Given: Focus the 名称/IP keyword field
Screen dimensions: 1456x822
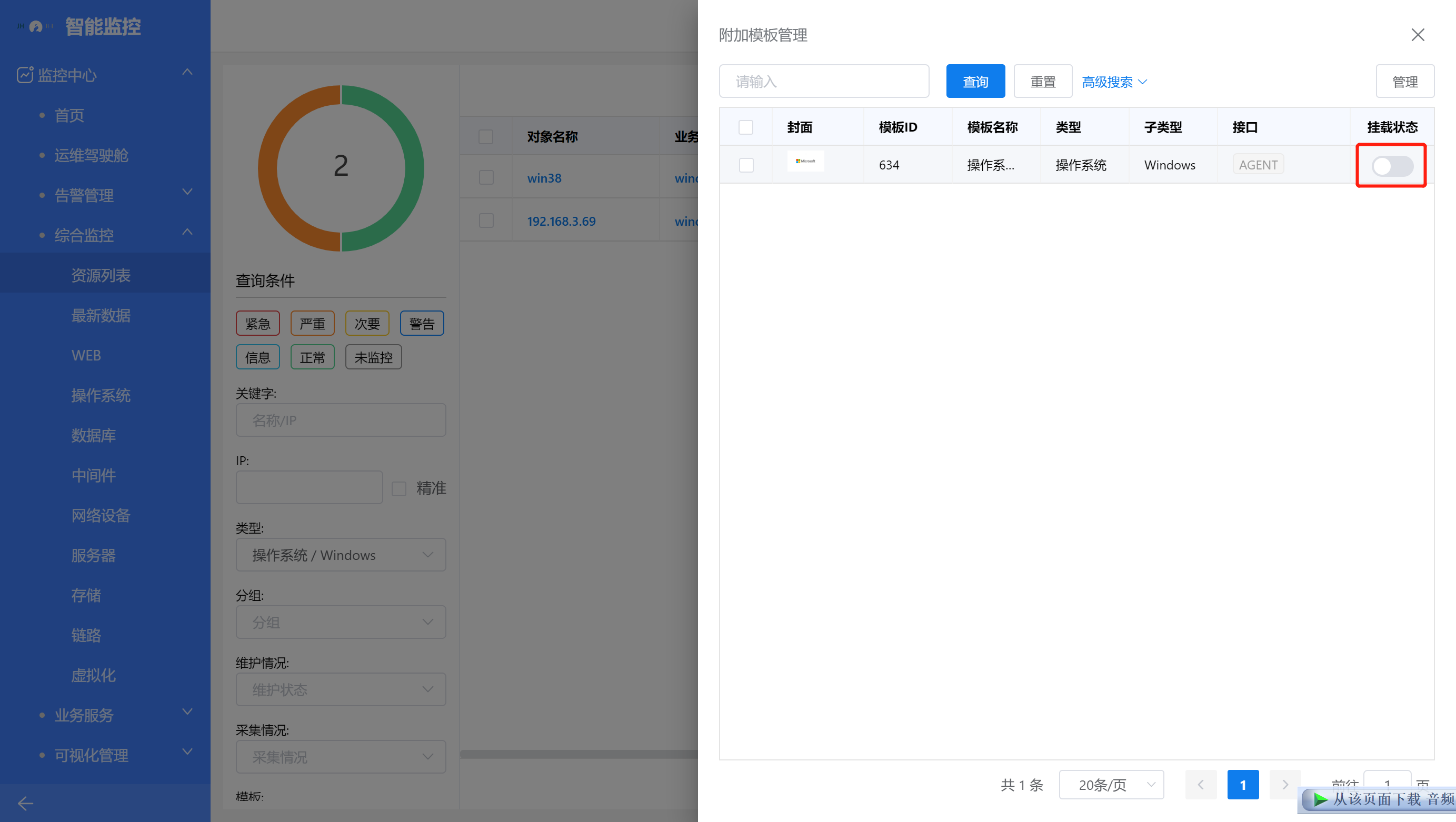Looking at the screenshot, I should (x=341, y=420).
